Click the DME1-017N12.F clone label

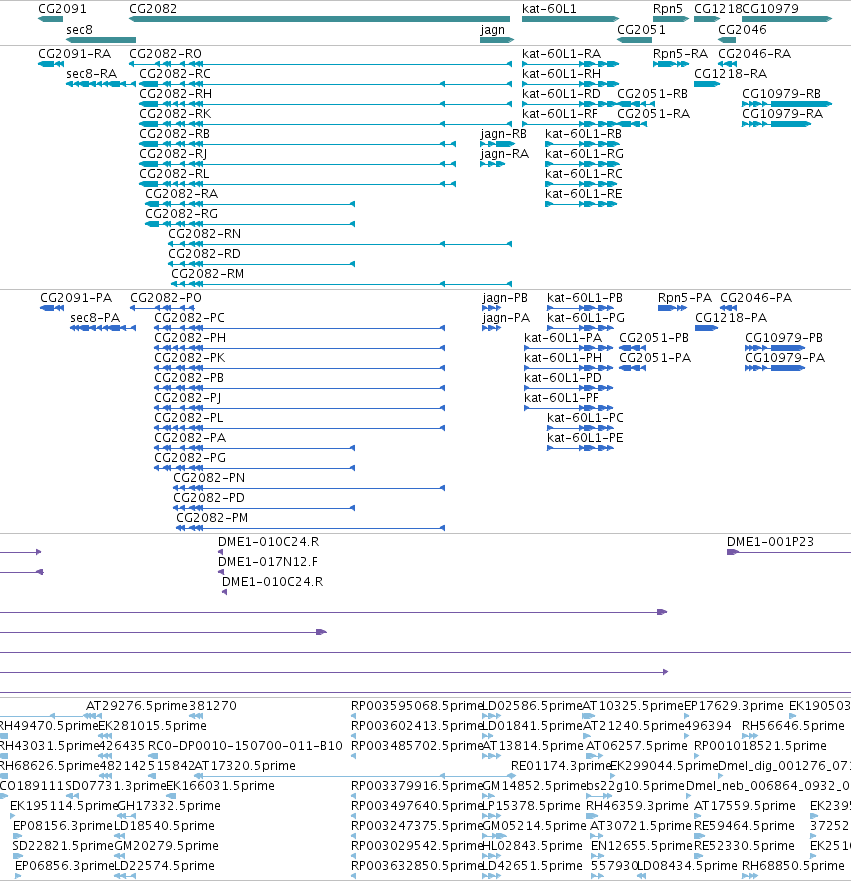tap(268, 562)
